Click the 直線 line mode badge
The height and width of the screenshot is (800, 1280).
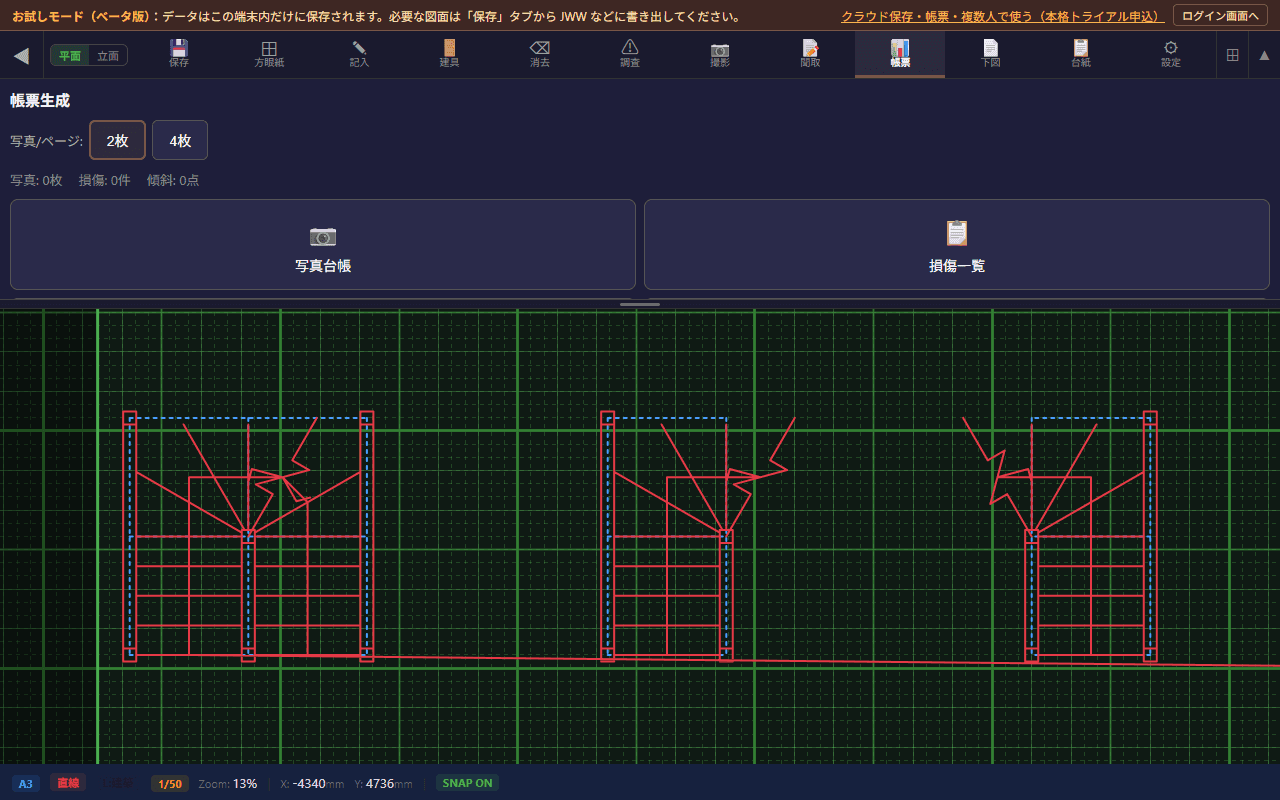(x=68, y=783)
